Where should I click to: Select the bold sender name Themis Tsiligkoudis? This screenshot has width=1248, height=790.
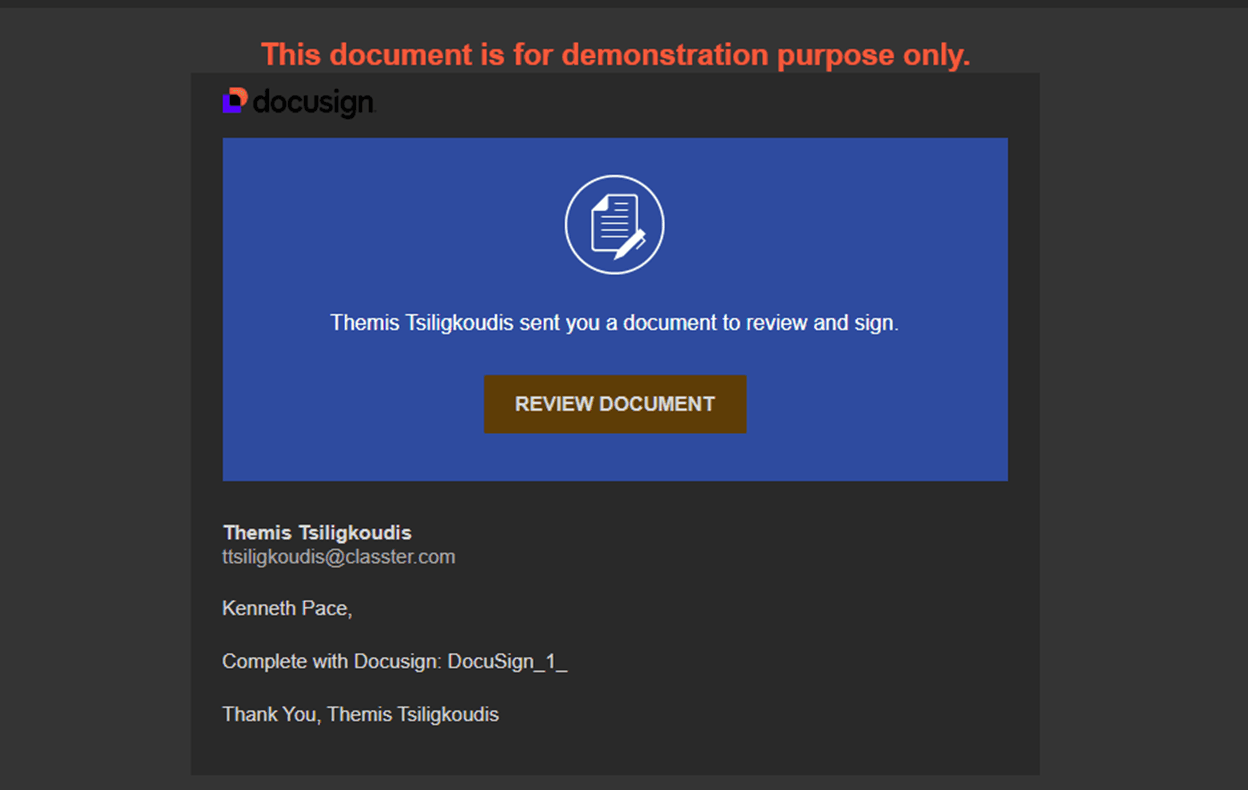(317, 533)
